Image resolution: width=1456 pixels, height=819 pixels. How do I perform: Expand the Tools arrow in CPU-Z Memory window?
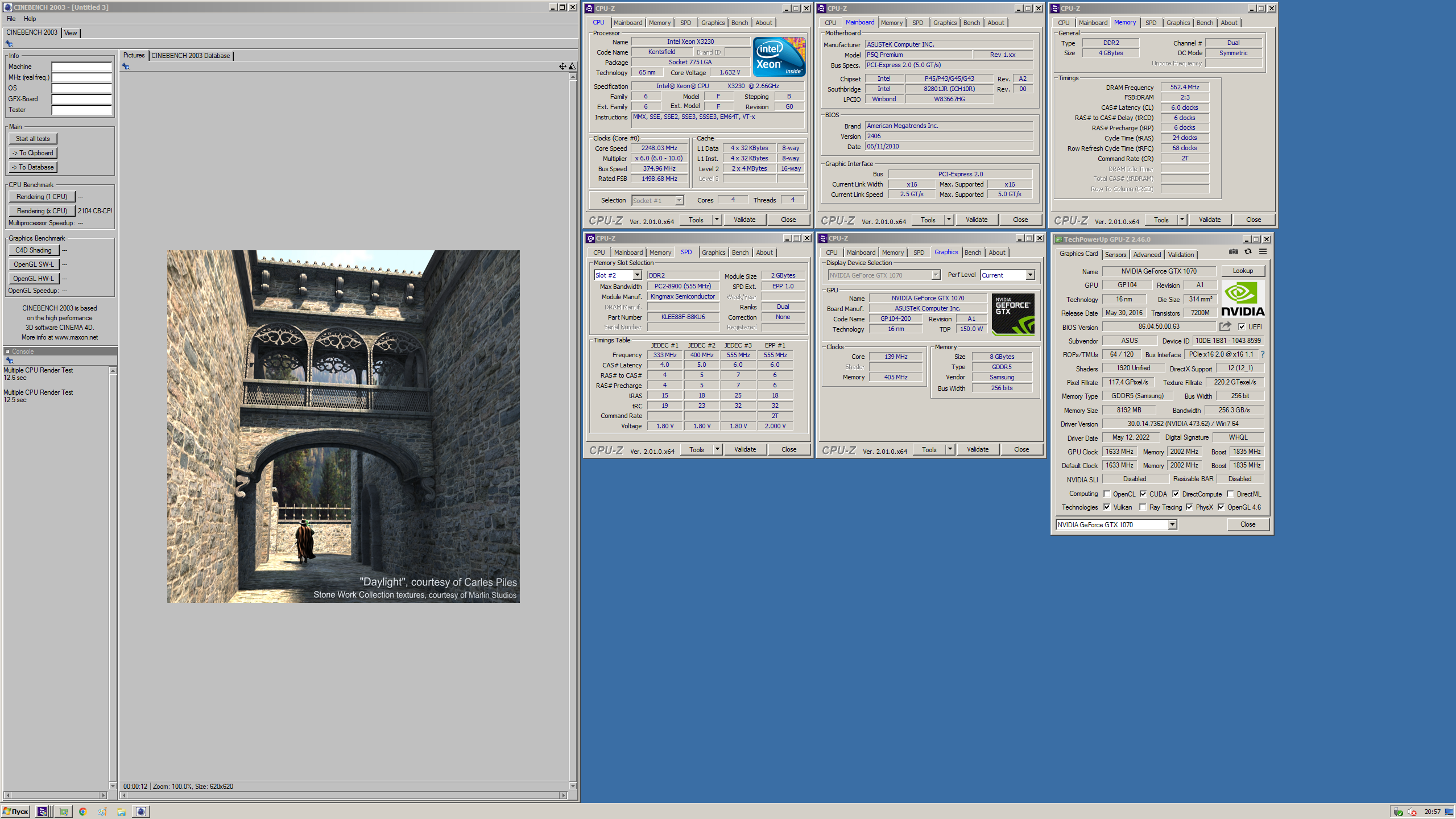(1182, 220)
